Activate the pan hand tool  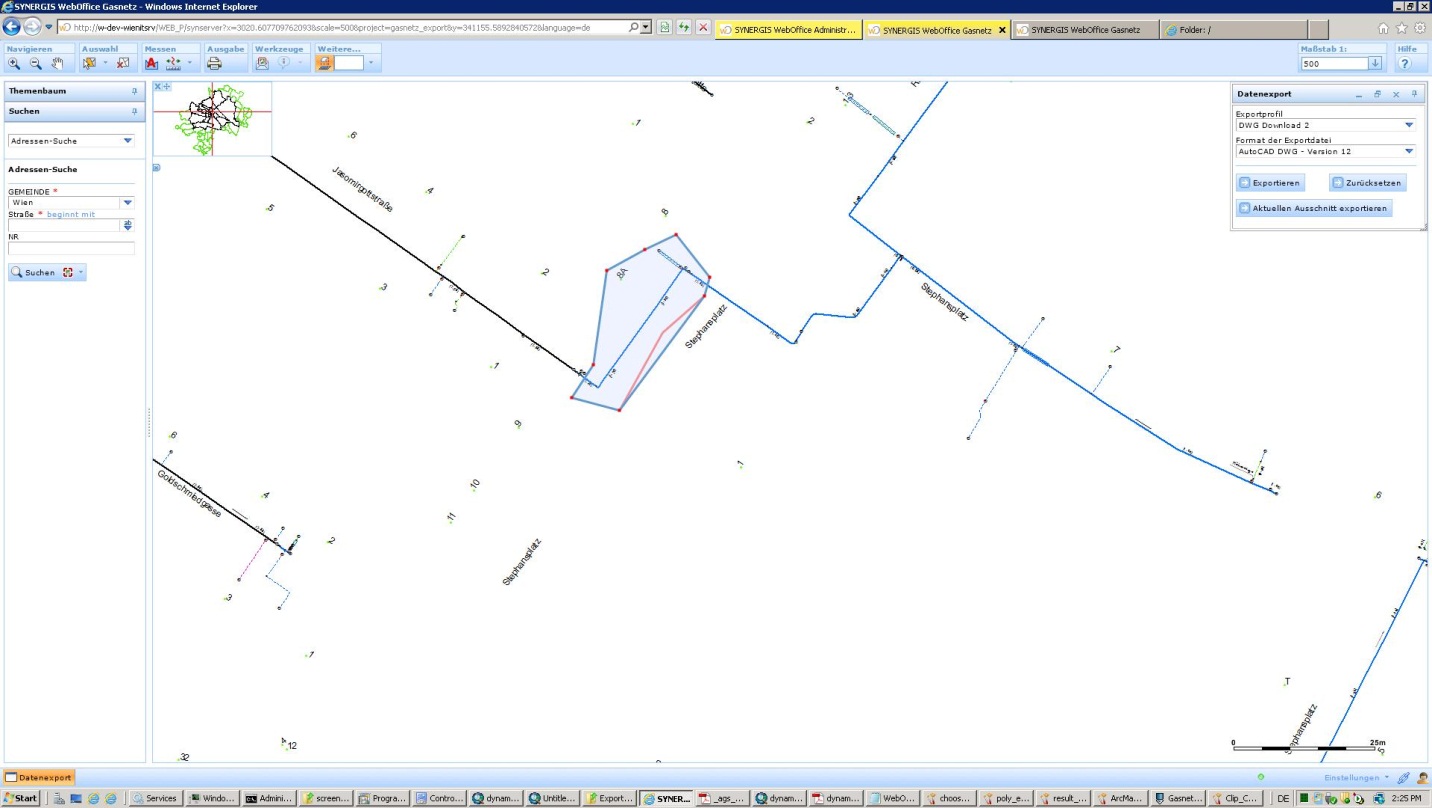pyautogui.click(x=57, y=63)
